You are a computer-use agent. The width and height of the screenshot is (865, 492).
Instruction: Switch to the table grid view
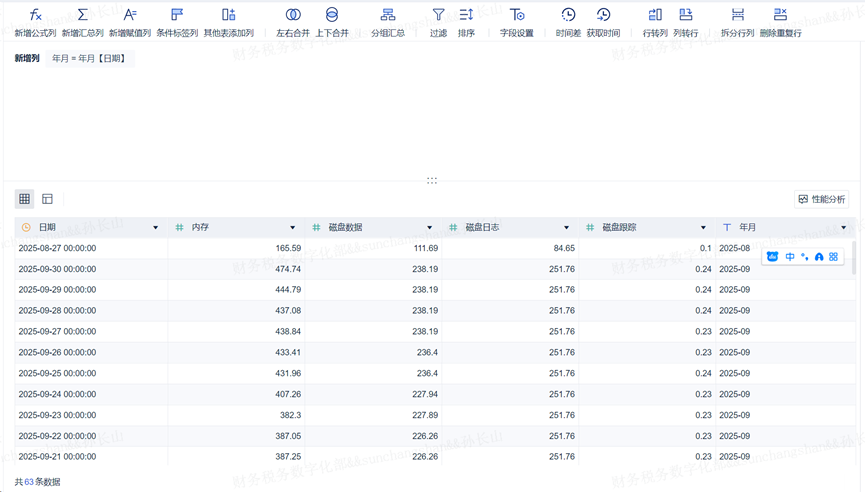tap(25, 199)
